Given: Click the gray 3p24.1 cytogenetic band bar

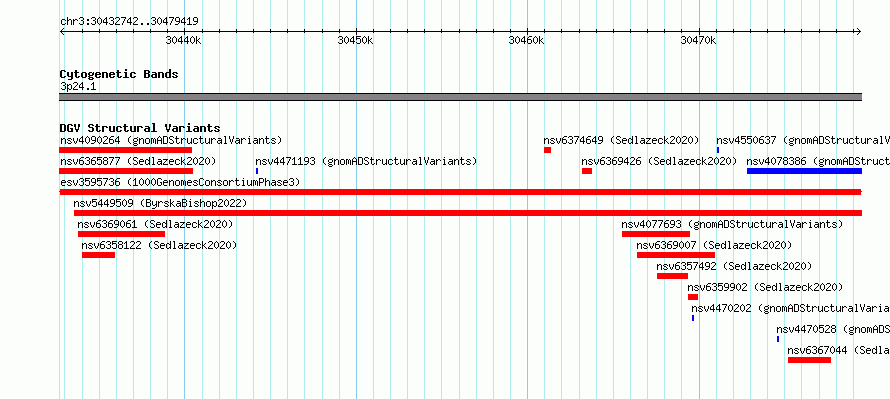Looking at the screenshot, I should tap(460, 97).
